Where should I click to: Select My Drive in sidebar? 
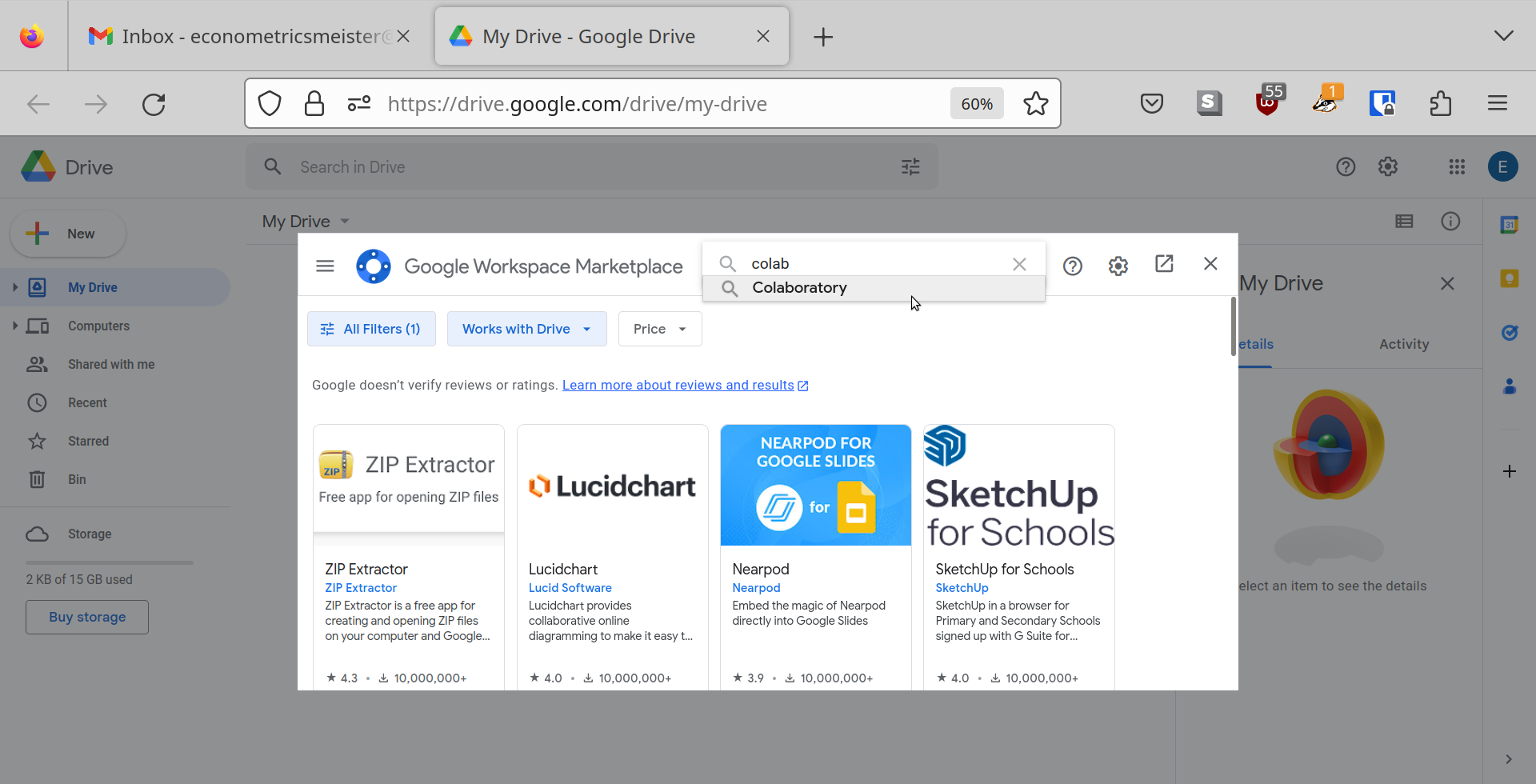click(115, 287)
